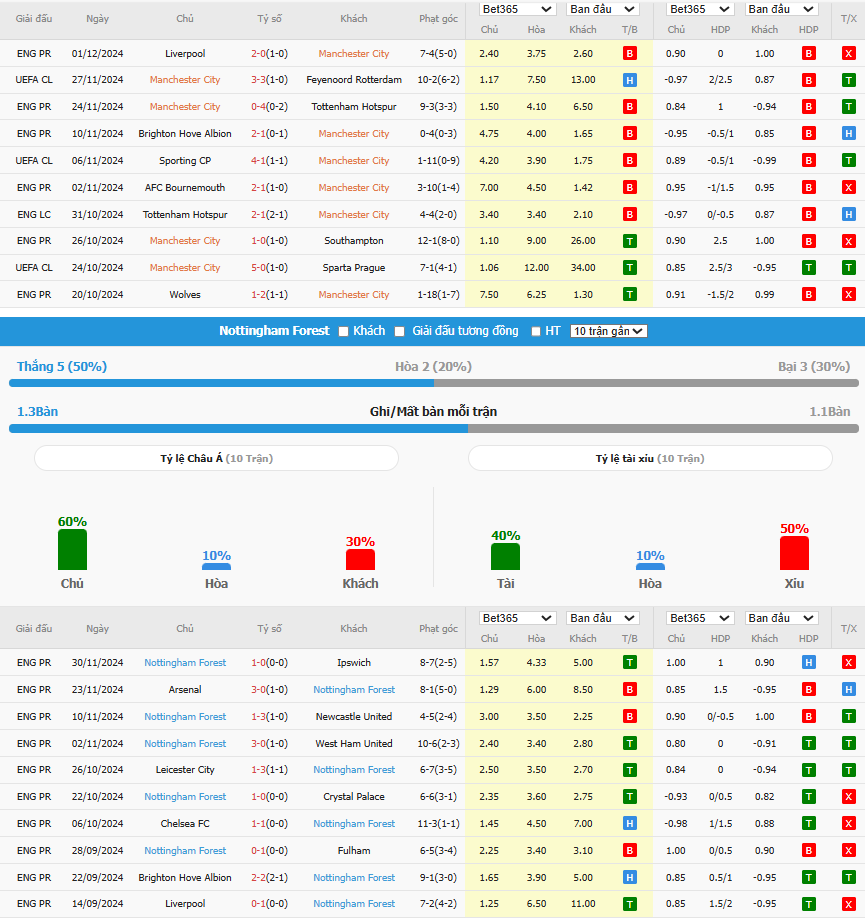Image resolution: width=865 pixels, height=920 pixels.
Task: Click green T T/B badge in Ipswich row
Action: [x=630, y=662]
